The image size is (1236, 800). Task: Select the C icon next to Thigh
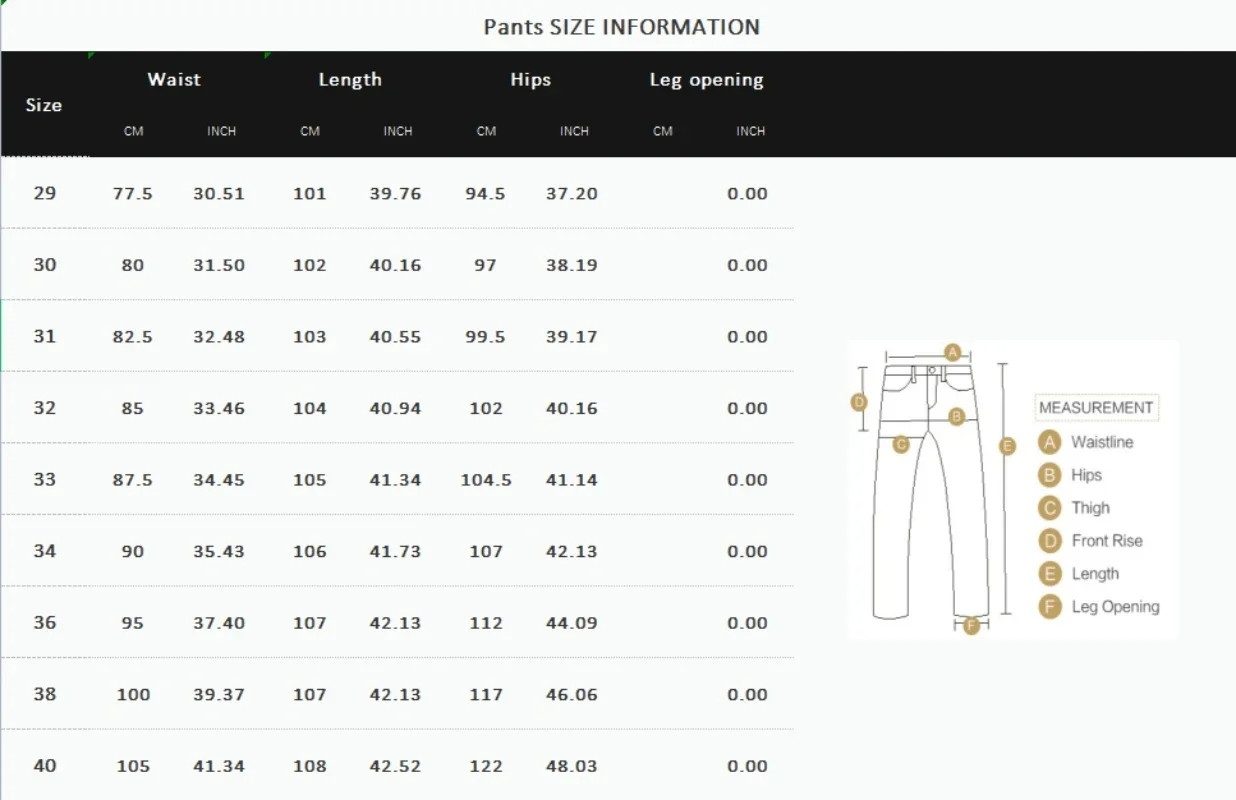[x=1049, y=508]
